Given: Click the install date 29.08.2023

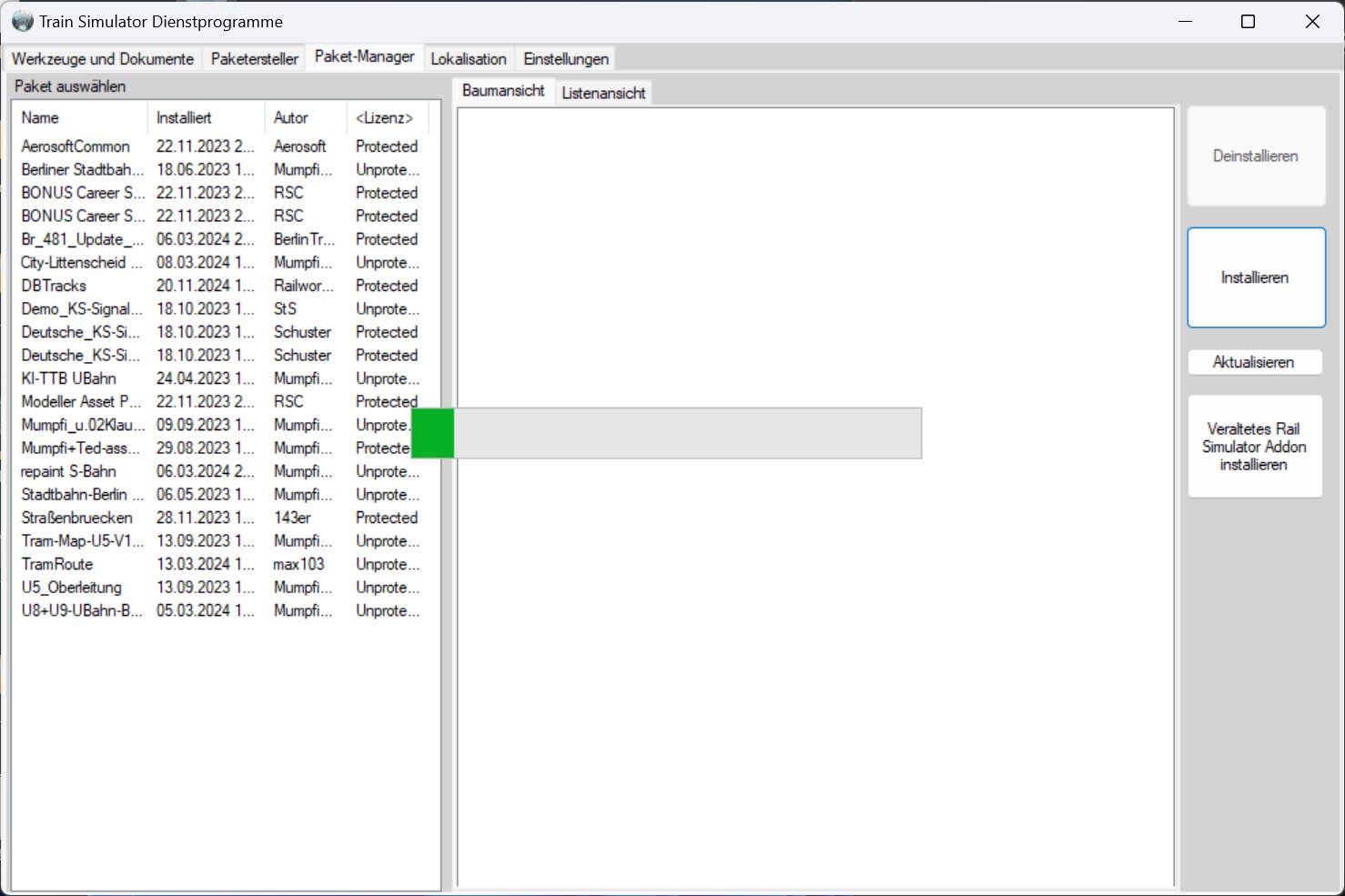Looking at the screenshot, I should [x=206, y=448].
